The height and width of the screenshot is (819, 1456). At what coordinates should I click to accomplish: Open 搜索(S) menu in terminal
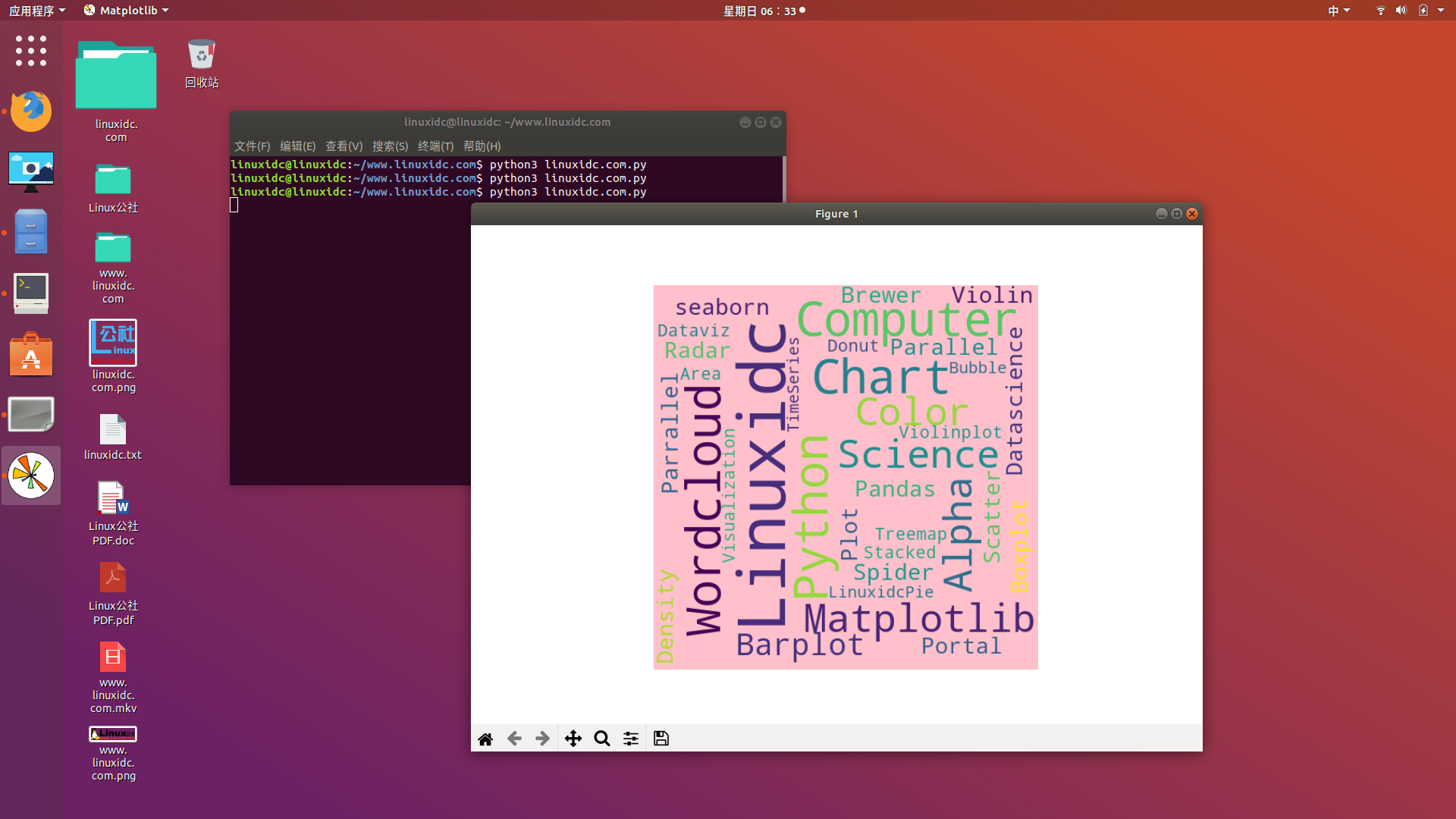pyautogui.click(x=390, y=146)
